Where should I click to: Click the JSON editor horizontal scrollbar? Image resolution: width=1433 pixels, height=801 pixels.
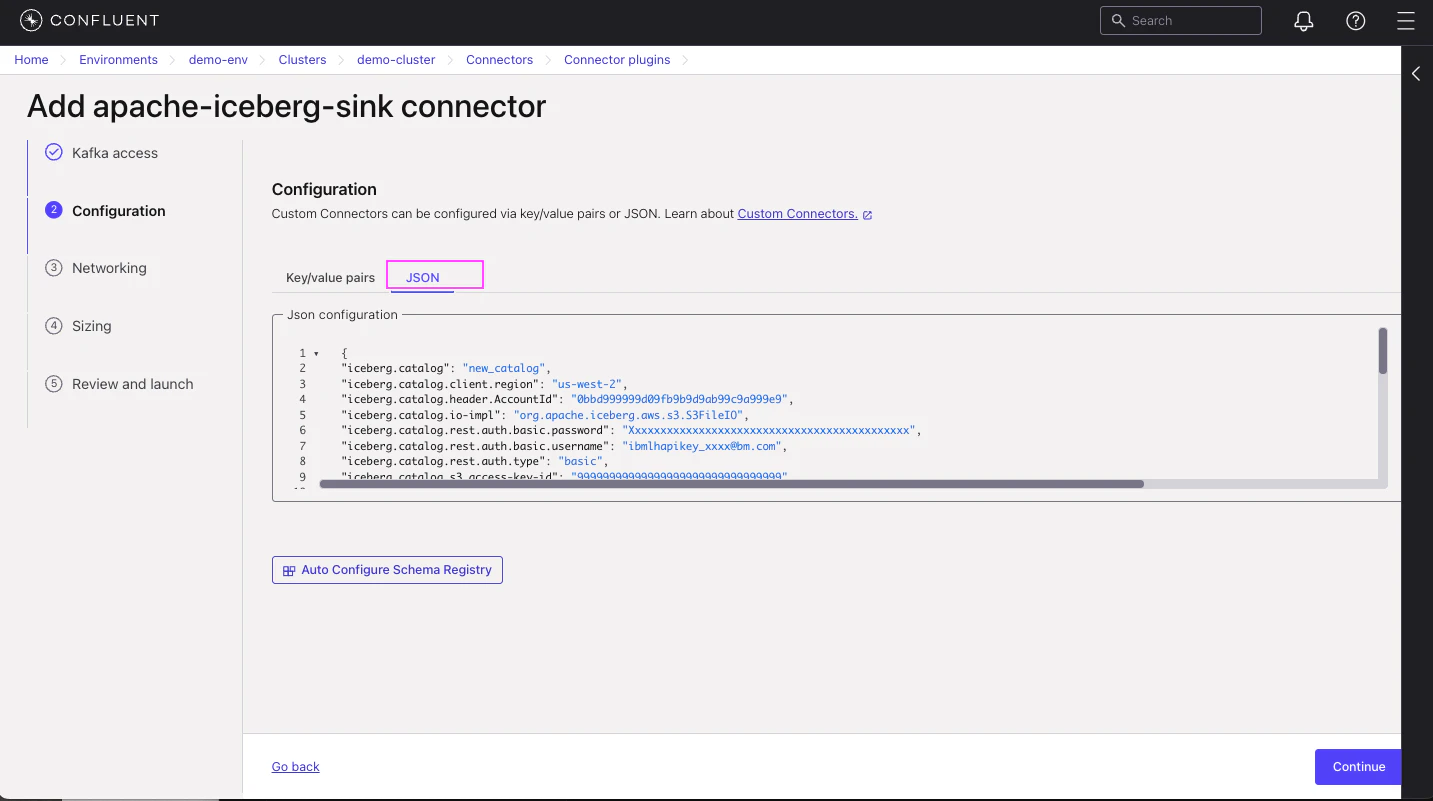coord(731,484)
